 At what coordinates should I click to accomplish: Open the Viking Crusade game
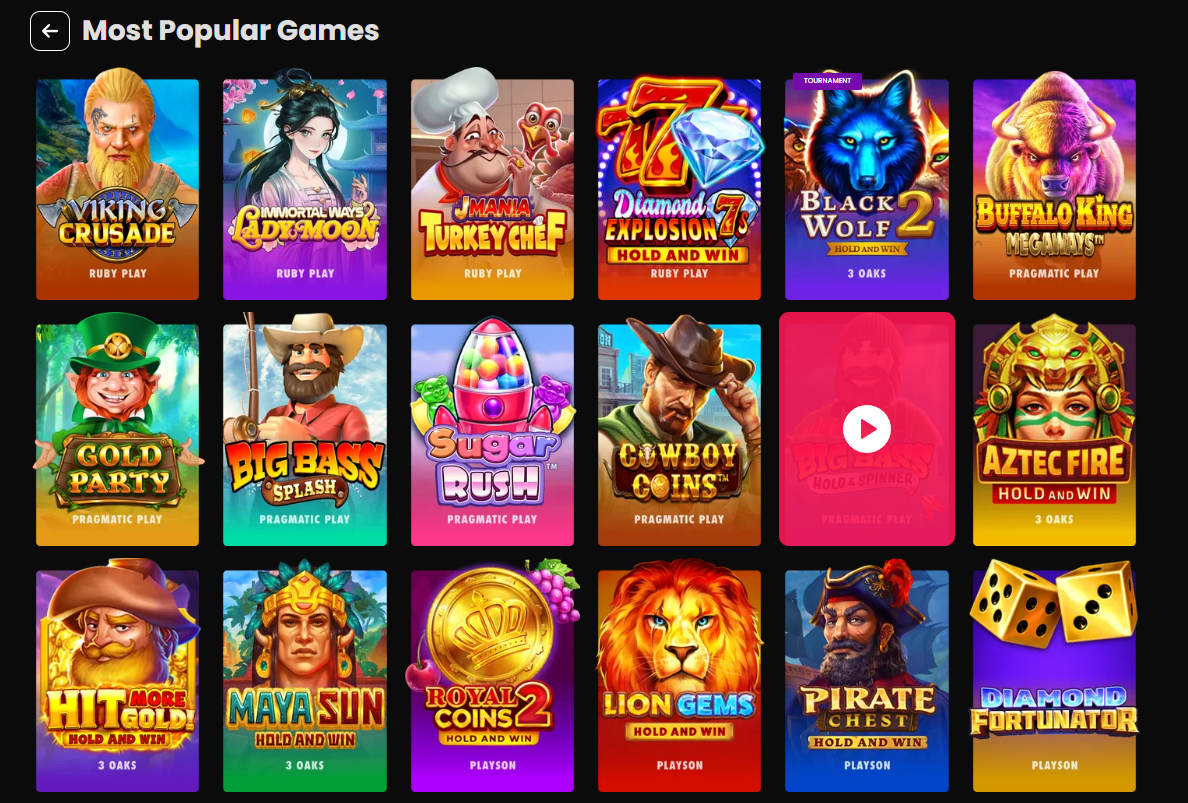(117, 189)
